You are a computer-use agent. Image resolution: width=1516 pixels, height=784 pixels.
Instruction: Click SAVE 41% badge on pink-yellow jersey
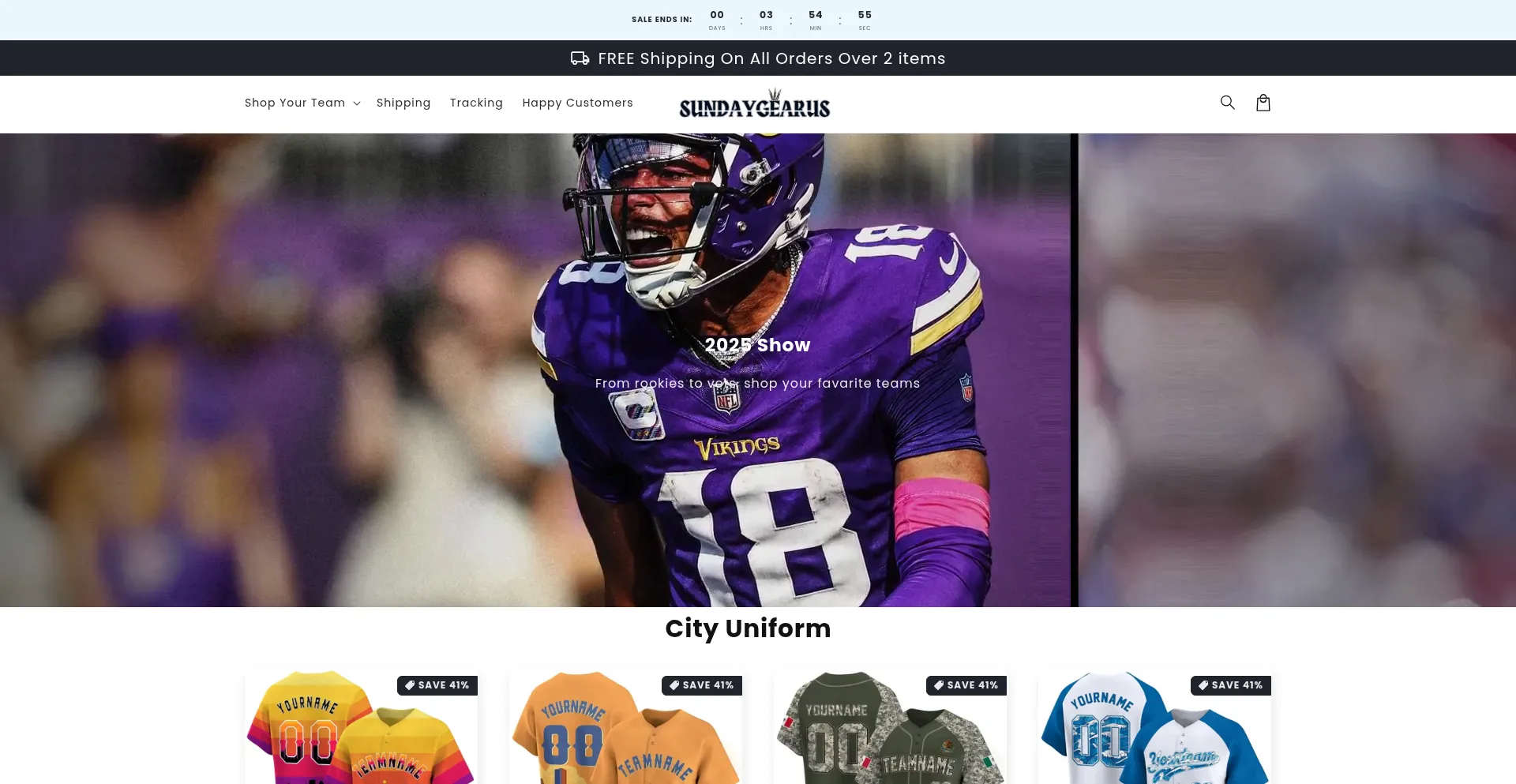coord(437,685)
